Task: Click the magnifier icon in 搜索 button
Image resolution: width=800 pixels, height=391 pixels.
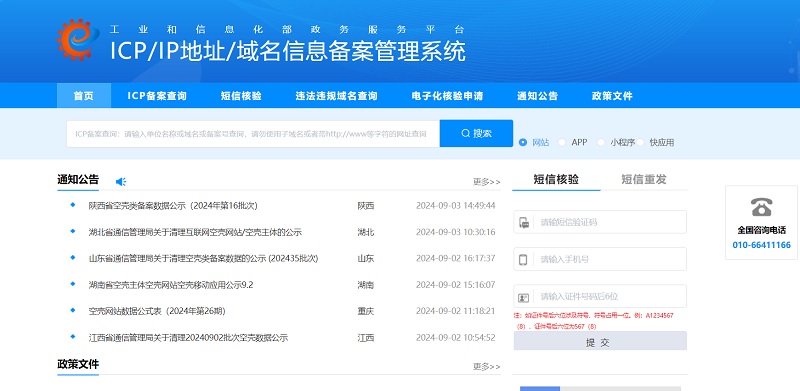Action: click(x=465, y=133)
